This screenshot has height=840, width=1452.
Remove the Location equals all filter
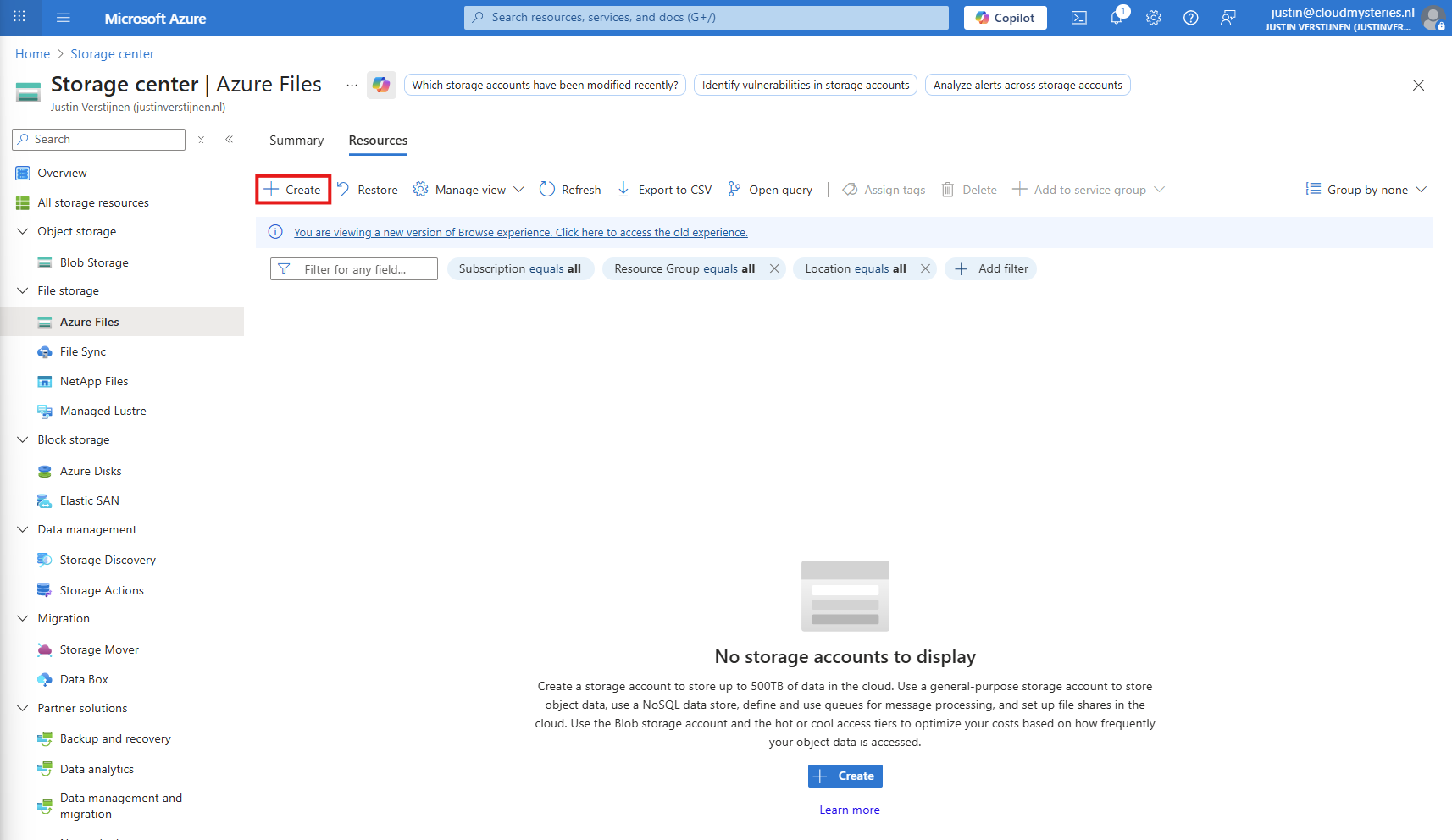pos(925,269)
